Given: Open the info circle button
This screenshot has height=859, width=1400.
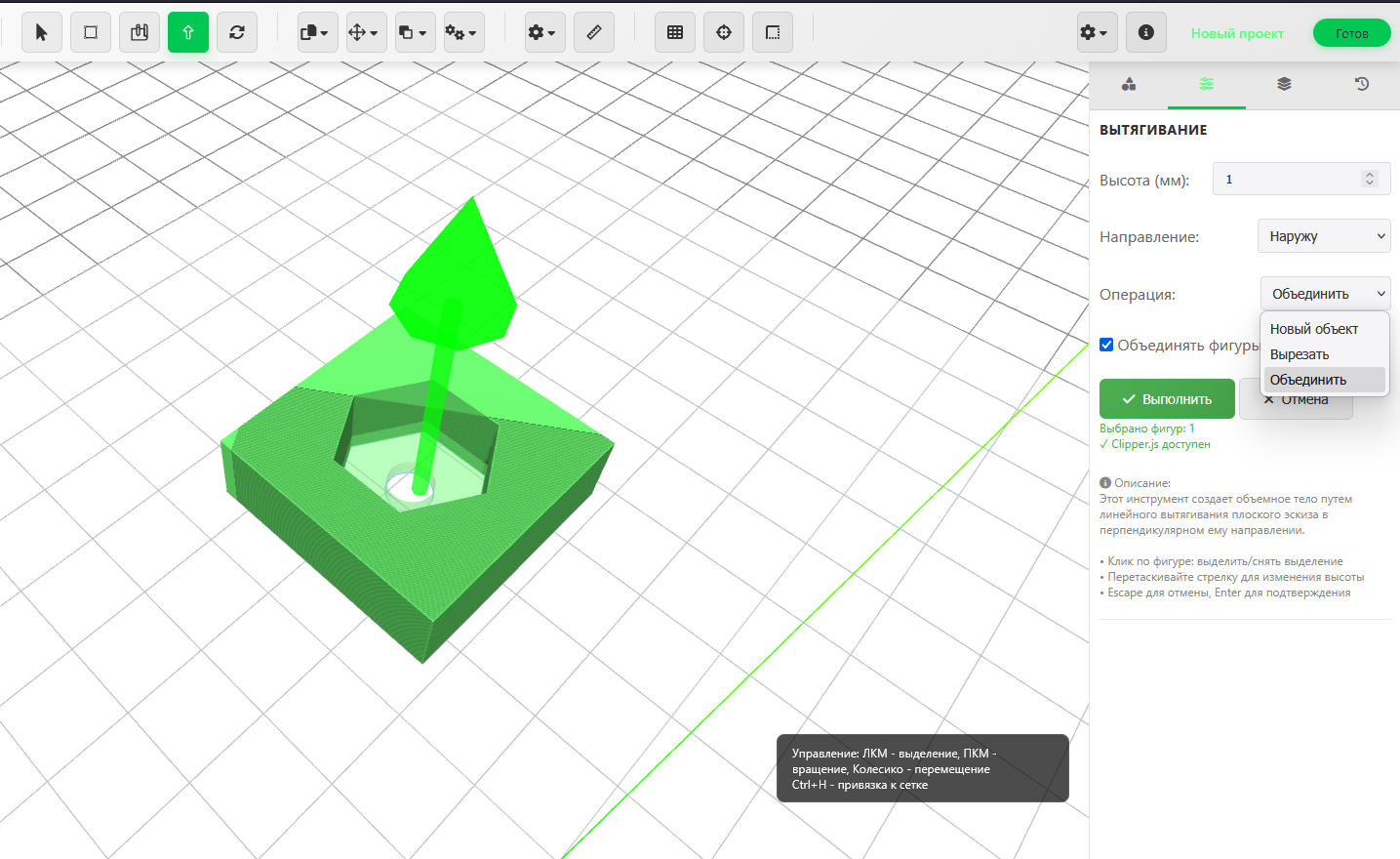Looking at the screenshot, I should [1146, 32].
